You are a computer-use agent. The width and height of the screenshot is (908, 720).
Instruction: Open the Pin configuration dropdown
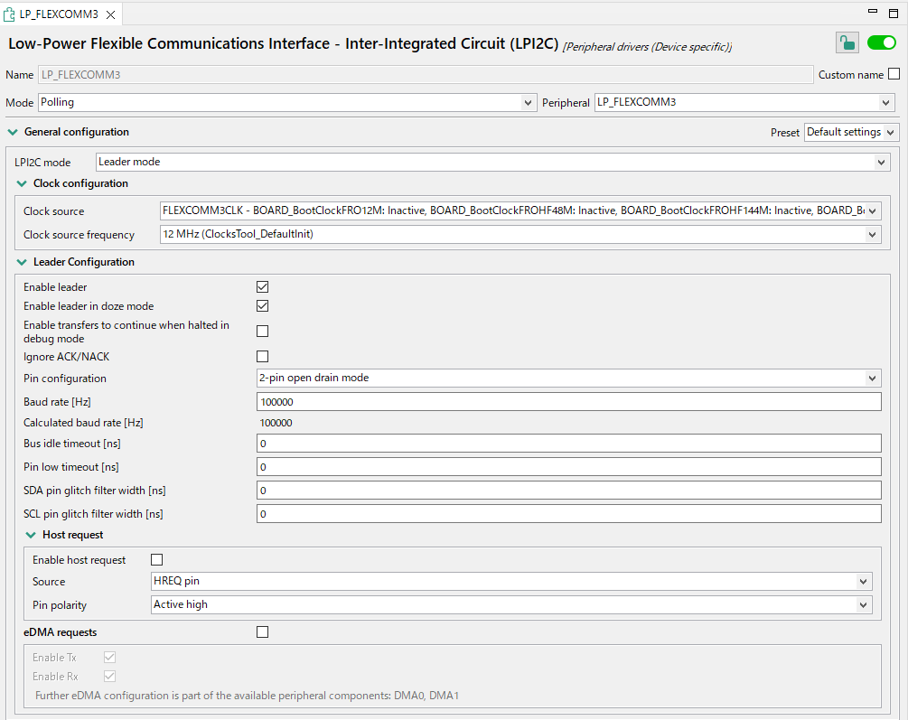568,378
